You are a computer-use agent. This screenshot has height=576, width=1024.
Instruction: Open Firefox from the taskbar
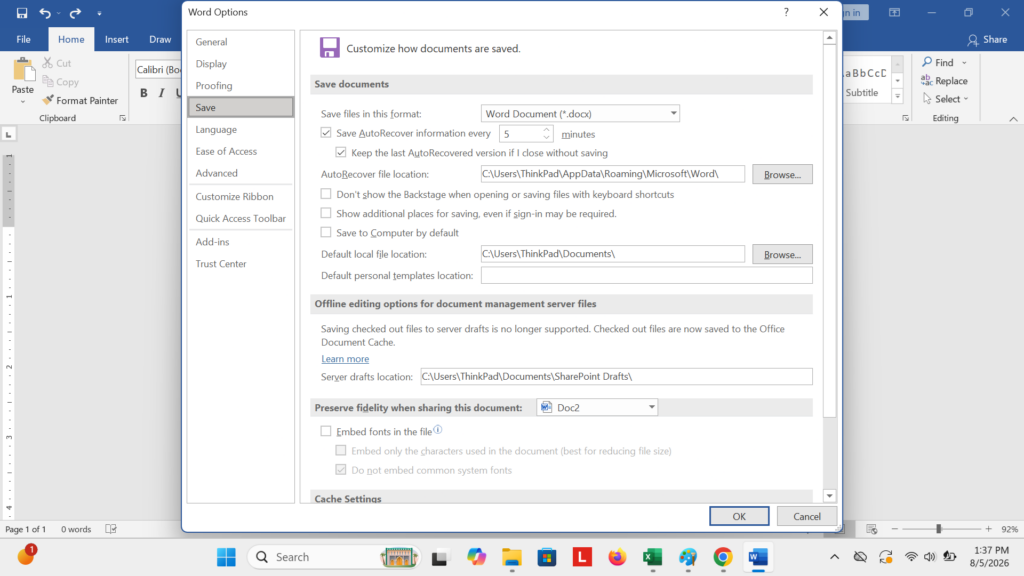click(x=616, y=557)
